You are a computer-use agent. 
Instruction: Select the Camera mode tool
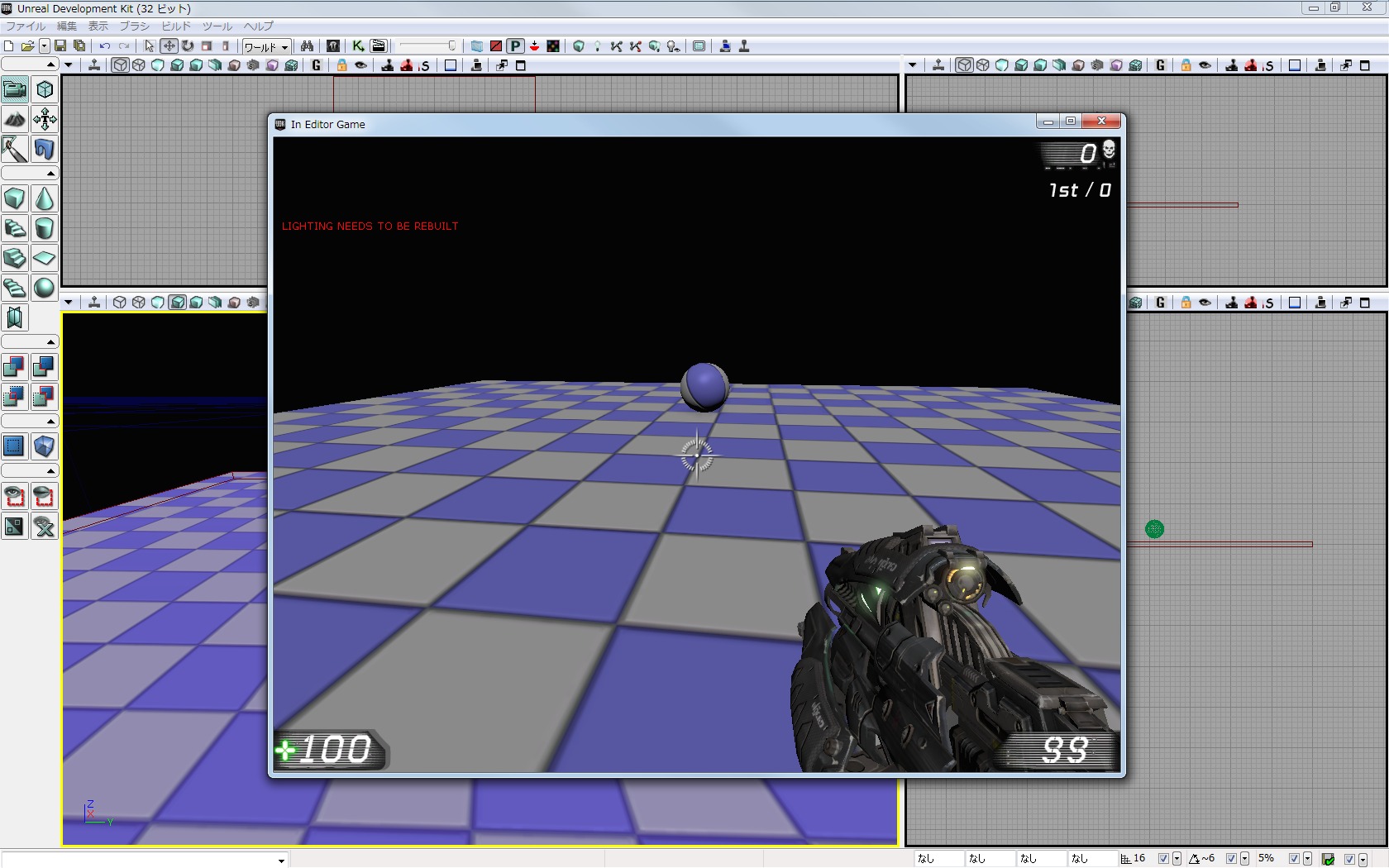(x=15, y=89)
